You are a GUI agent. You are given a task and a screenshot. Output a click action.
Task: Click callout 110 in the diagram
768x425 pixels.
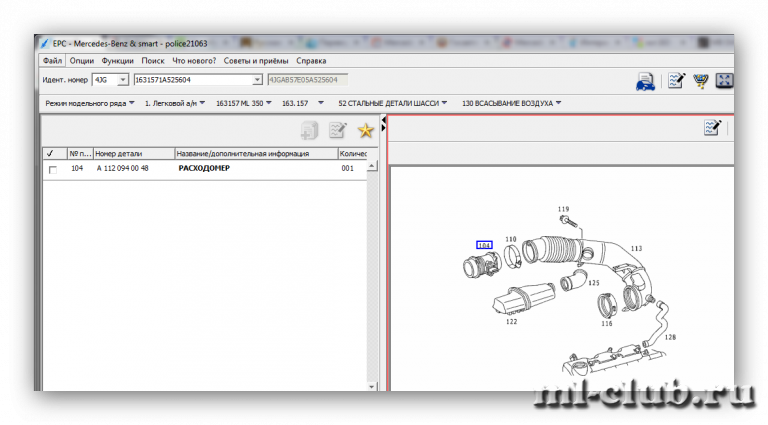click(511, 239)
